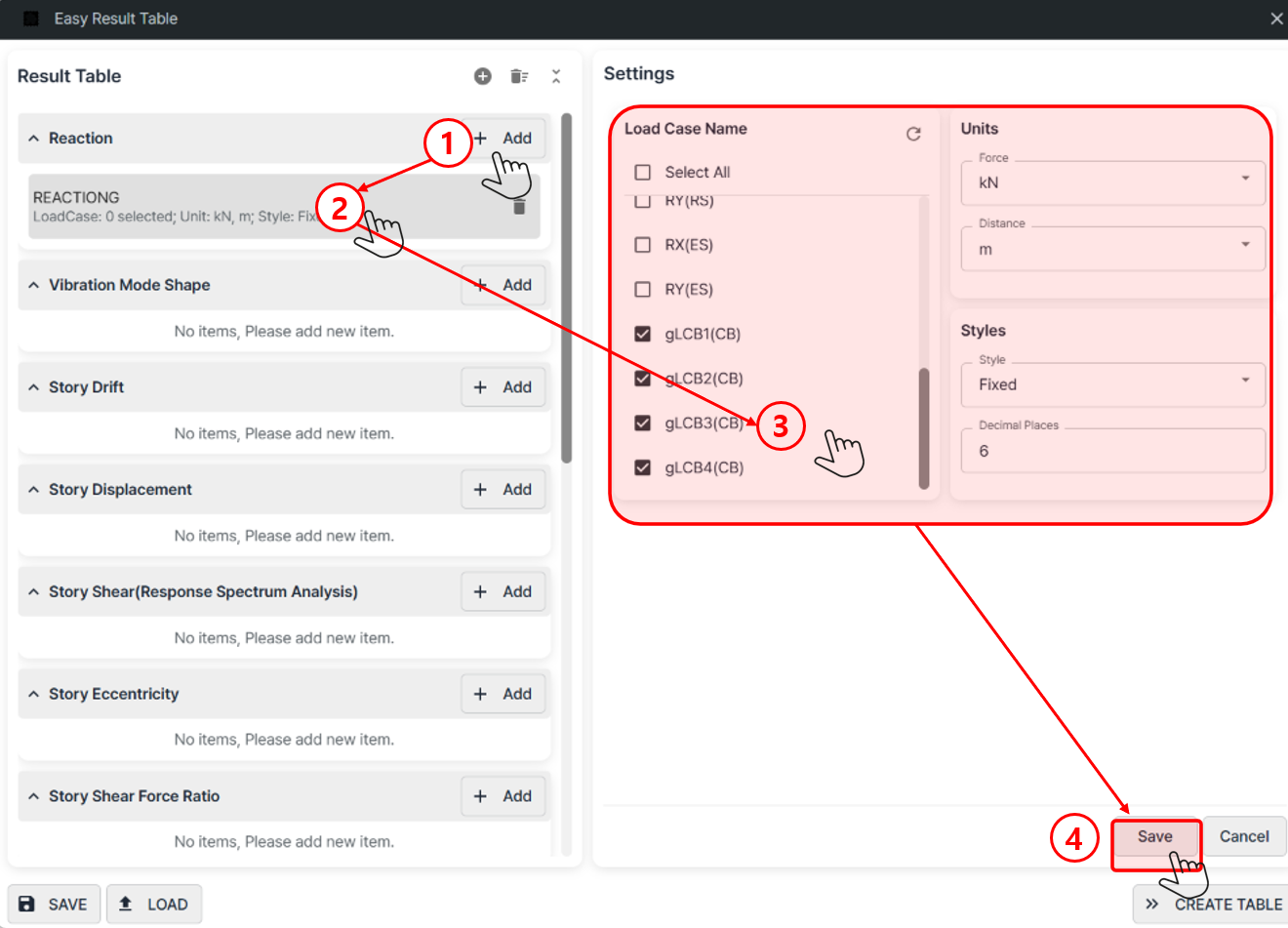Enable the RX(ES) load case checkbox
Viewport: 1288px width, 928px height.
point(643,245)
